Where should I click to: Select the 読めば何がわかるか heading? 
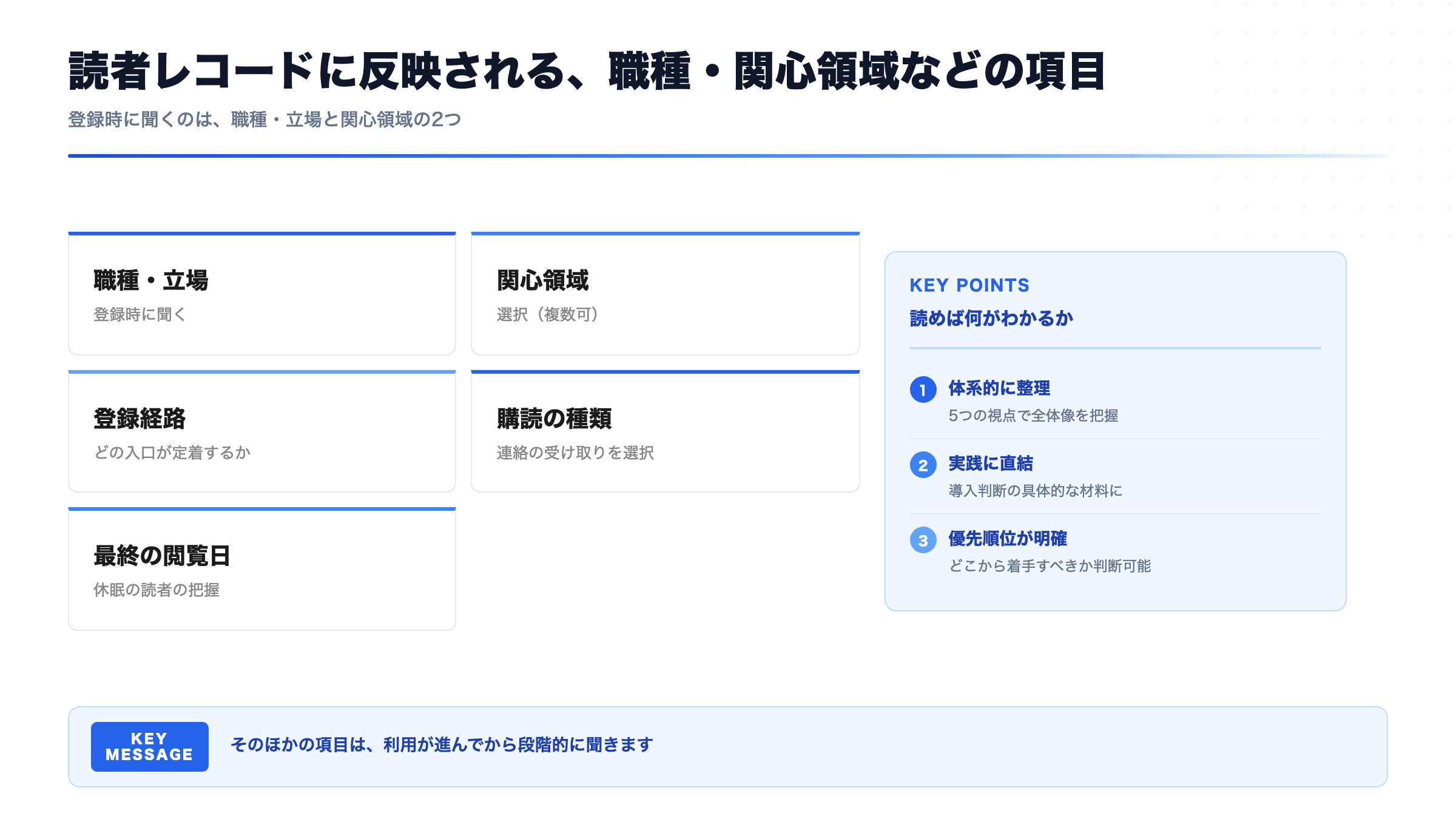(x=991, y=318)
